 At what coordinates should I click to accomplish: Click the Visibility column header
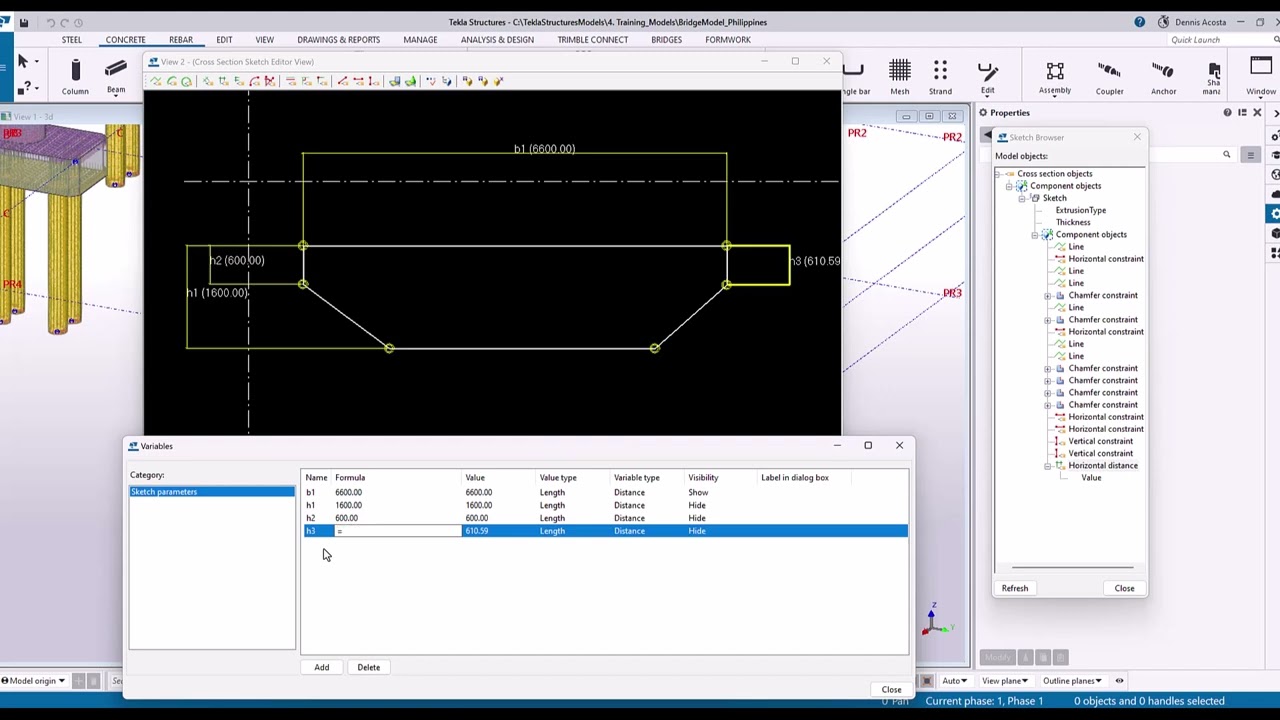tap(703, 478)
